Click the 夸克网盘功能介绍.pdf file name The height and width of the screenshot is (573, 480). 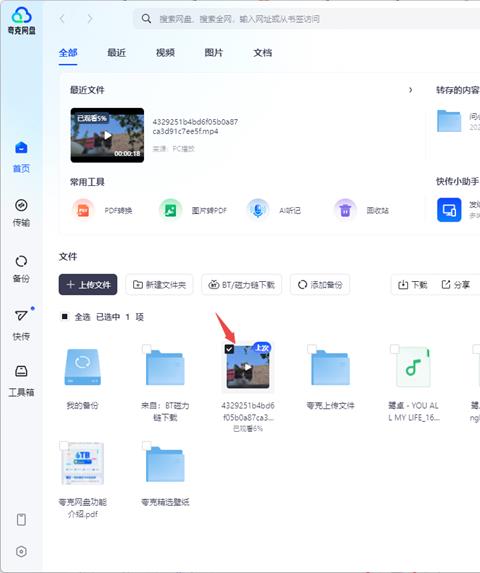tap(83, 508)
